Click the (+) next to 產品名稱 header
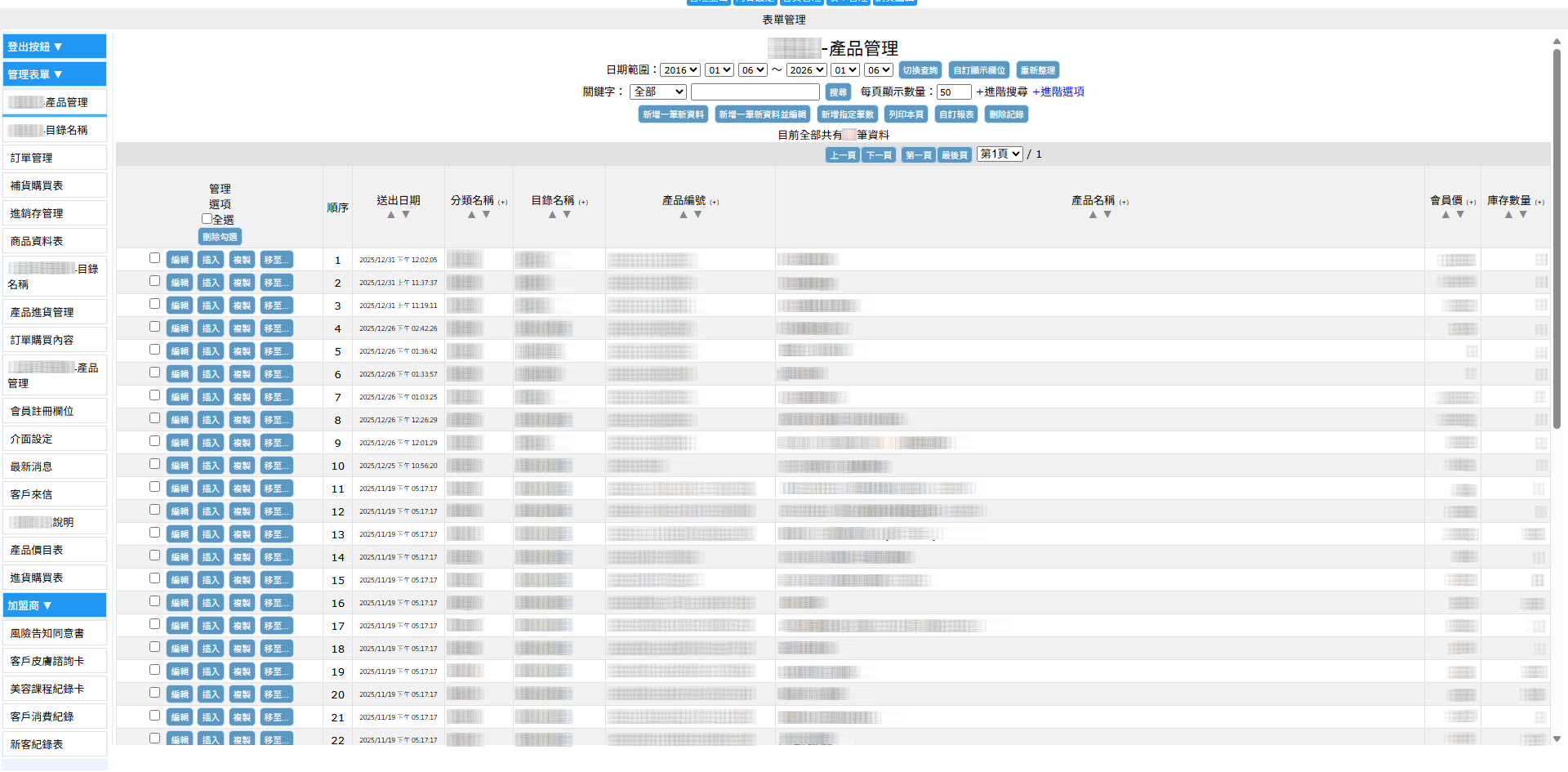The image size is (1568, 772). click(1124, 202)
